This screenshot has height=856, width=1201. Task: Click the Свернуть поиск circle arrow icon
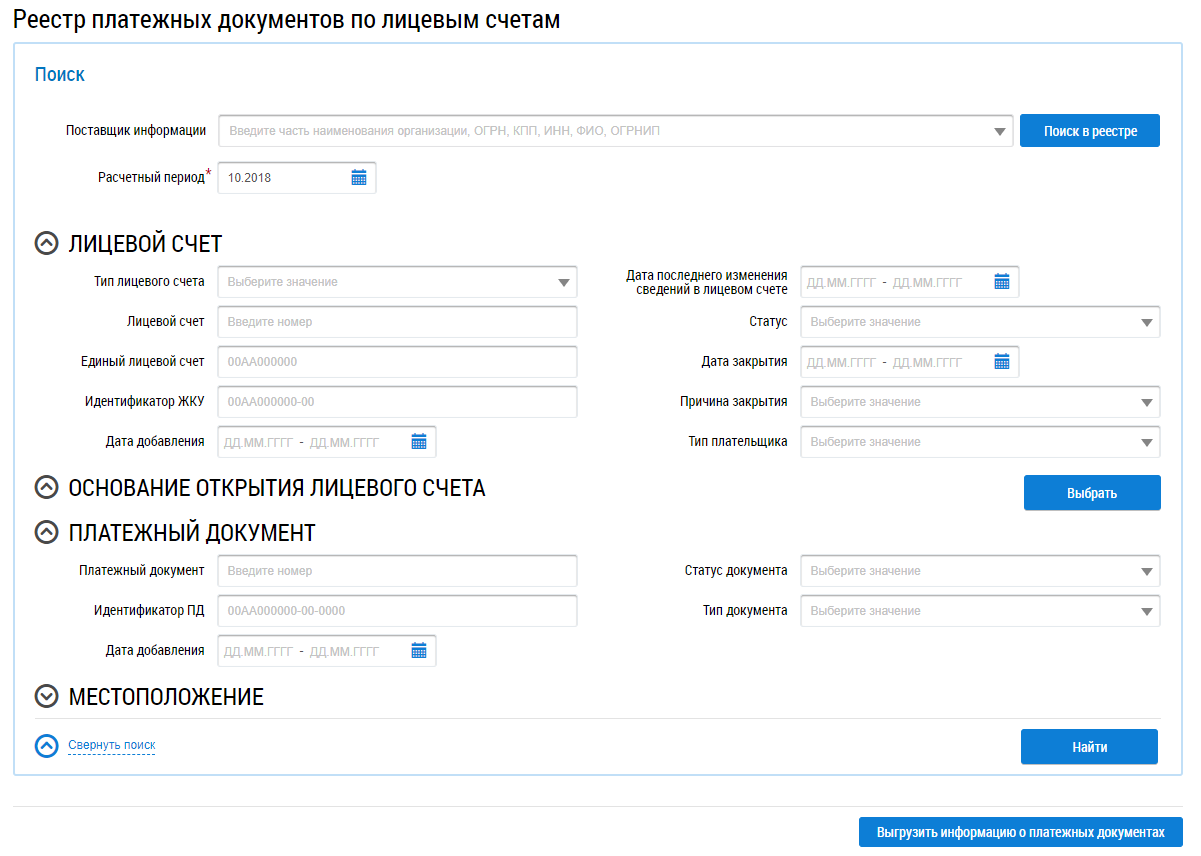[46, 746]
